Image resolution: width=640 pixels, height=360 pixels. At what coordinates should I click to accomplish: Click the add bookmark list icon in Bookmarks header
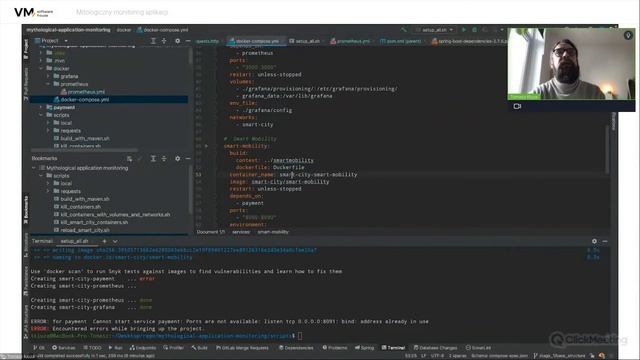129,158
